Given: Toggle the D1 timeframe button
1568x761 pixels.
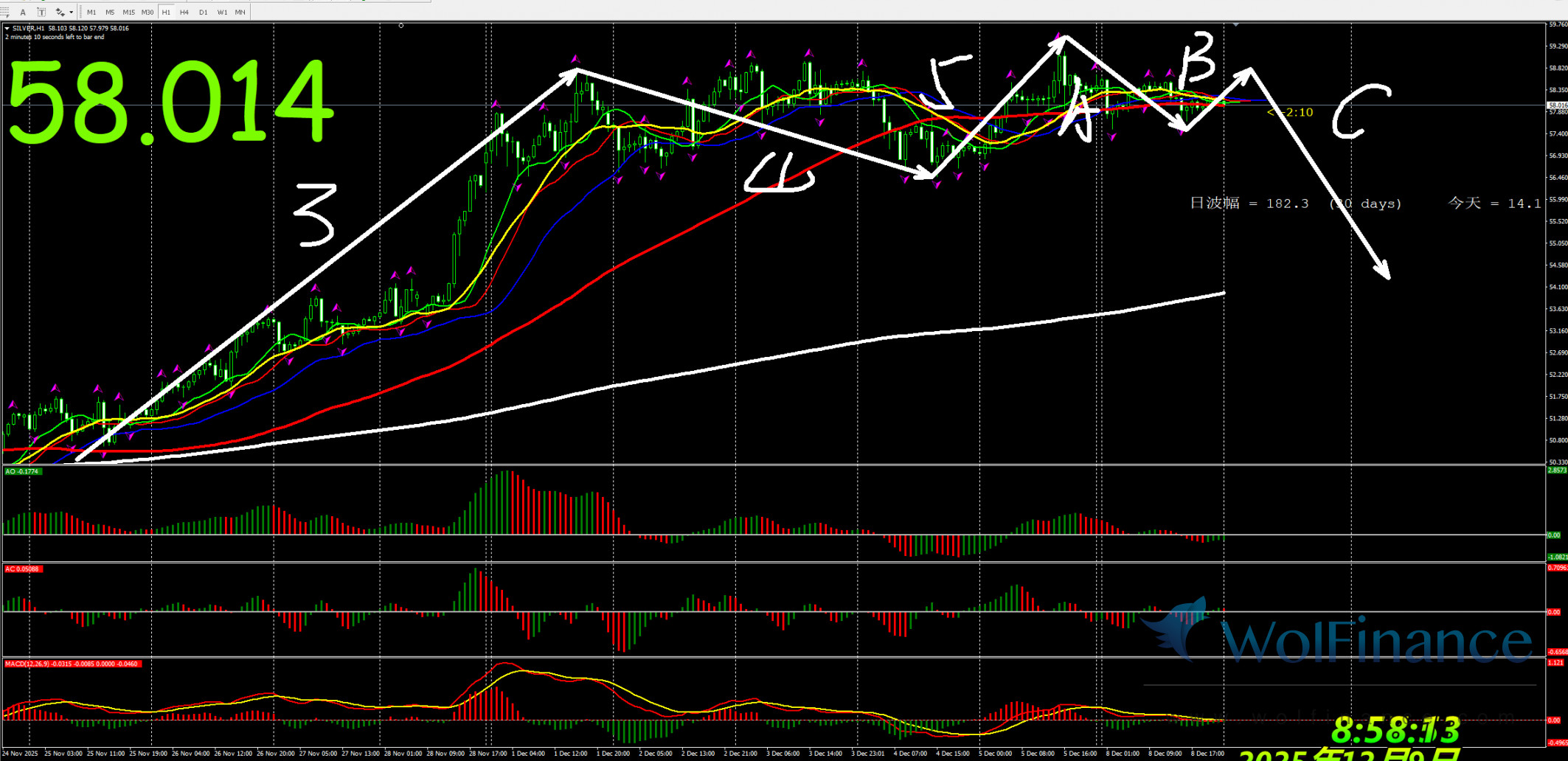Looking at the screenshot, I should (203, 12).
